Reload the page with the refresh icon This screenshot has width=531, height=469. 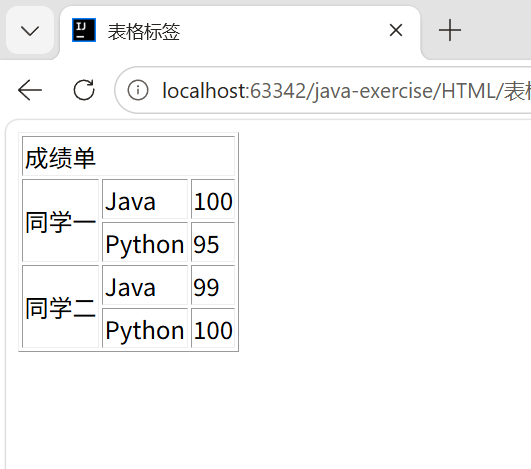[x=84, y=90]
